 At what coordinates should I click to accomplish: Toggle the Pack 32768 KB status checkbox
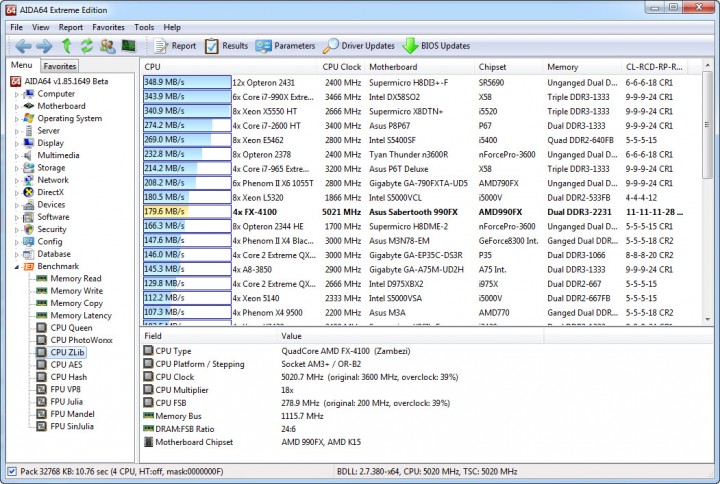[12, 472]
